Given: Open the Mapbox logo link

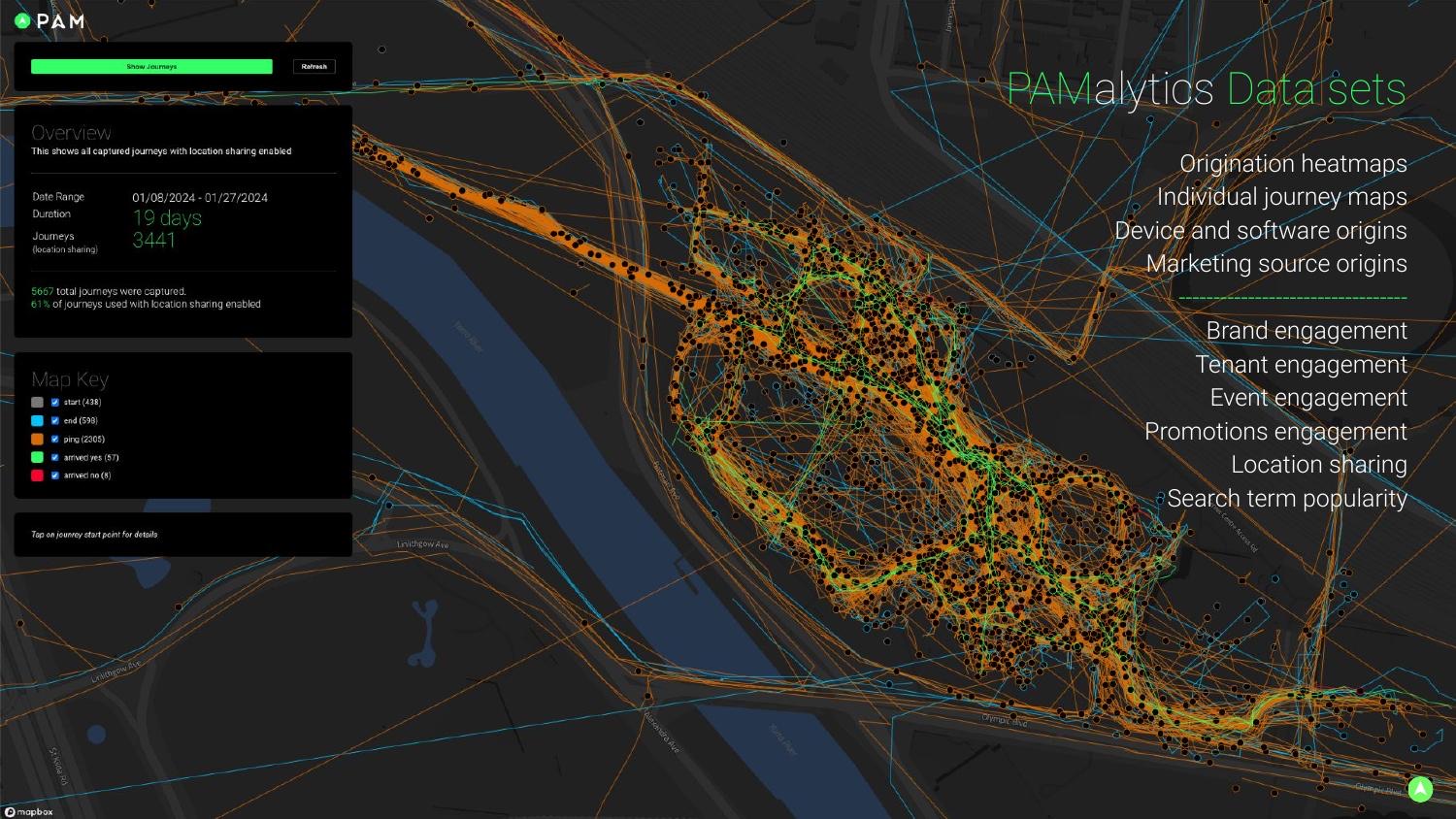Looking at the screenshot, I should pyautogui.click(x=28, y=812).
